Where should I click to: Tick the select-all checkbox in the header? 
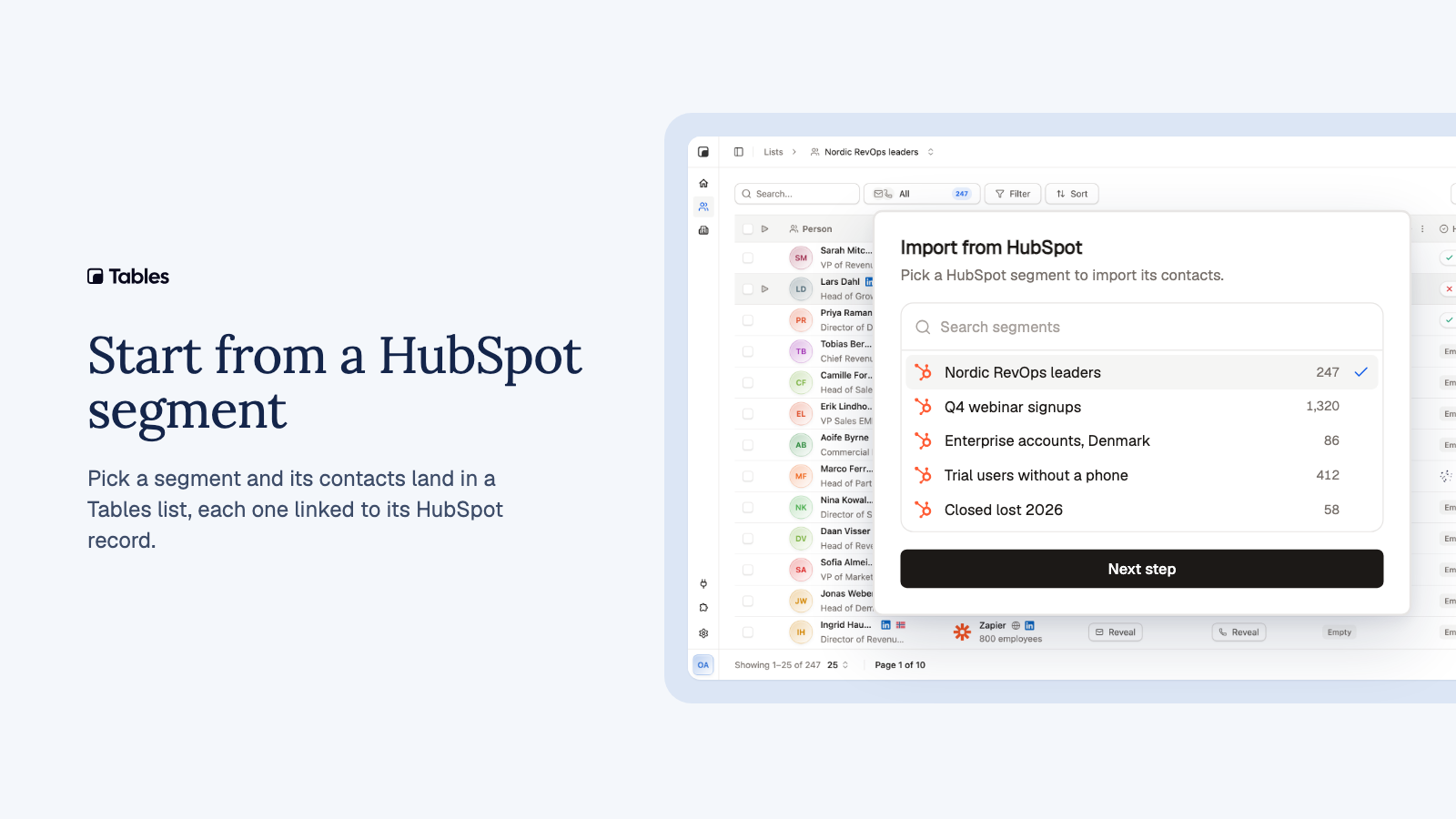[x=748, y=229]
